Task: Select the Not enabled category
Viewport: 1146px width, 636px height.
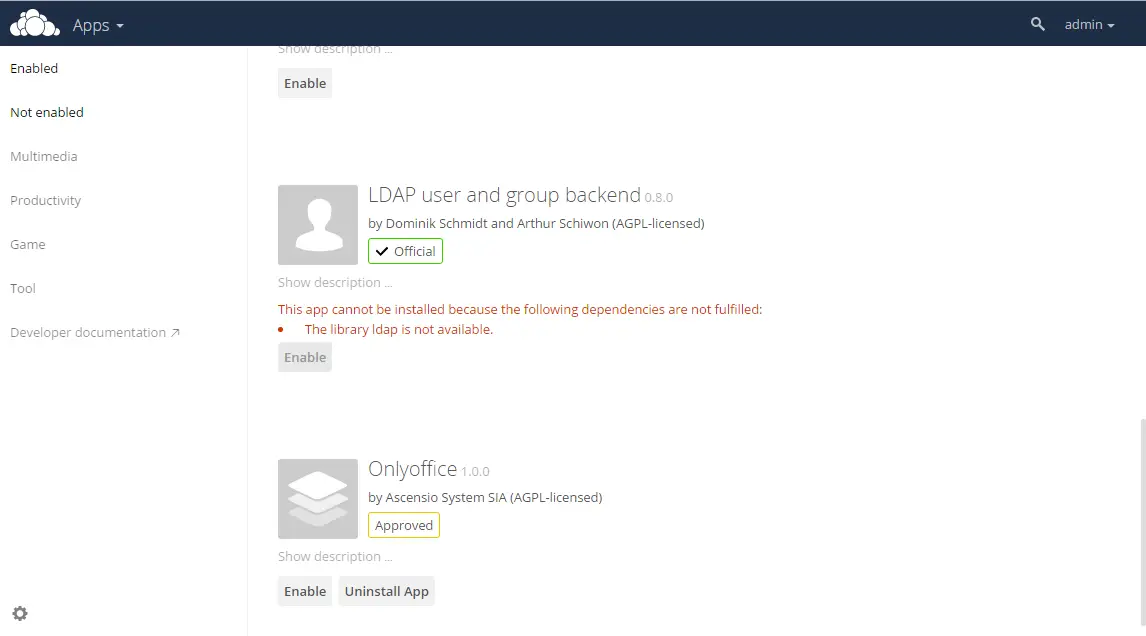Action: 47,112
